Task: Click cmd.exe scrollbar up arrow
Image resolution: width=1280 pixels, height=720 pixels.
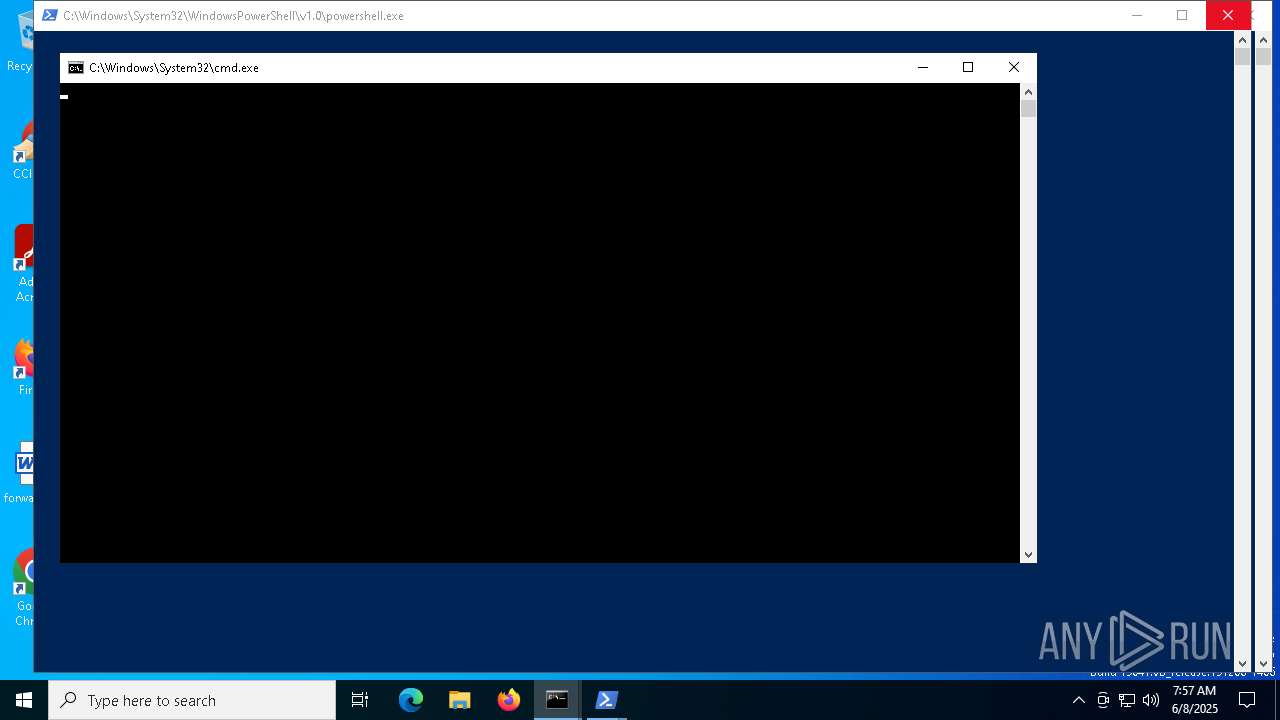Action: [1028, 91]
